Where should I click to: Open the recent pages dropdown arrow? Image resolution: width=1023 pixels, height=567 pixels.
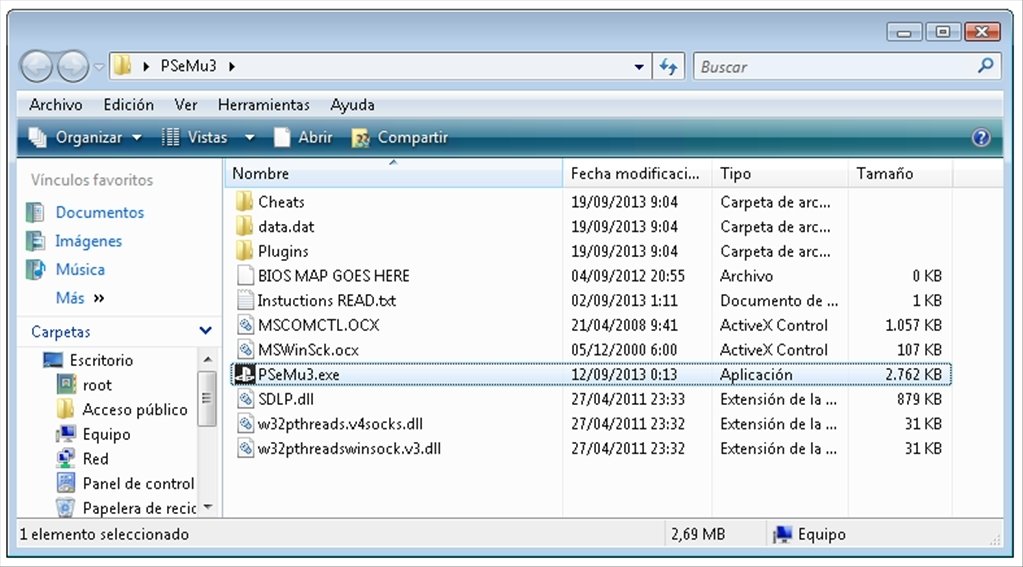point(99,67)
